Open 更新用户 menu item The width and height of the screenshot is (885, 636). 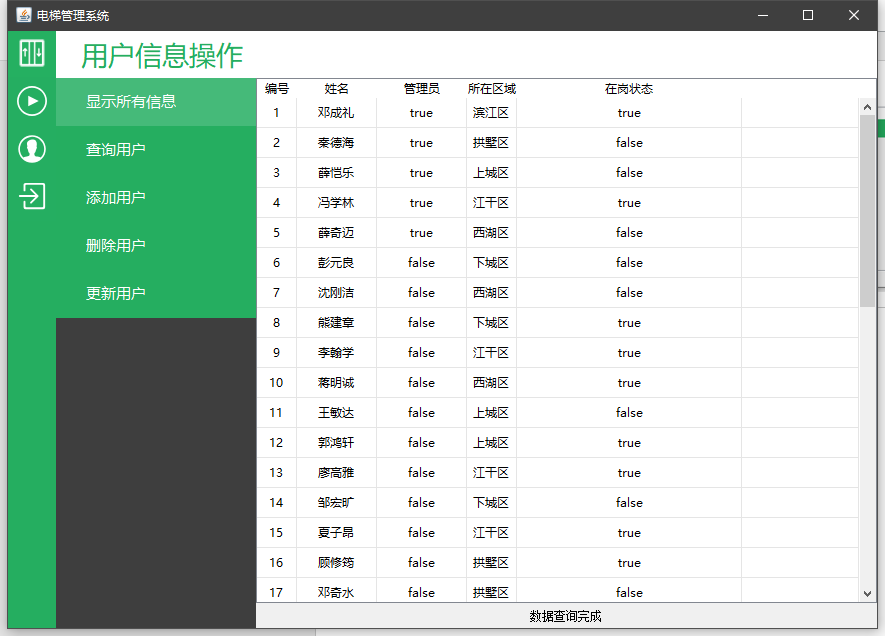(x=156, y=293)
